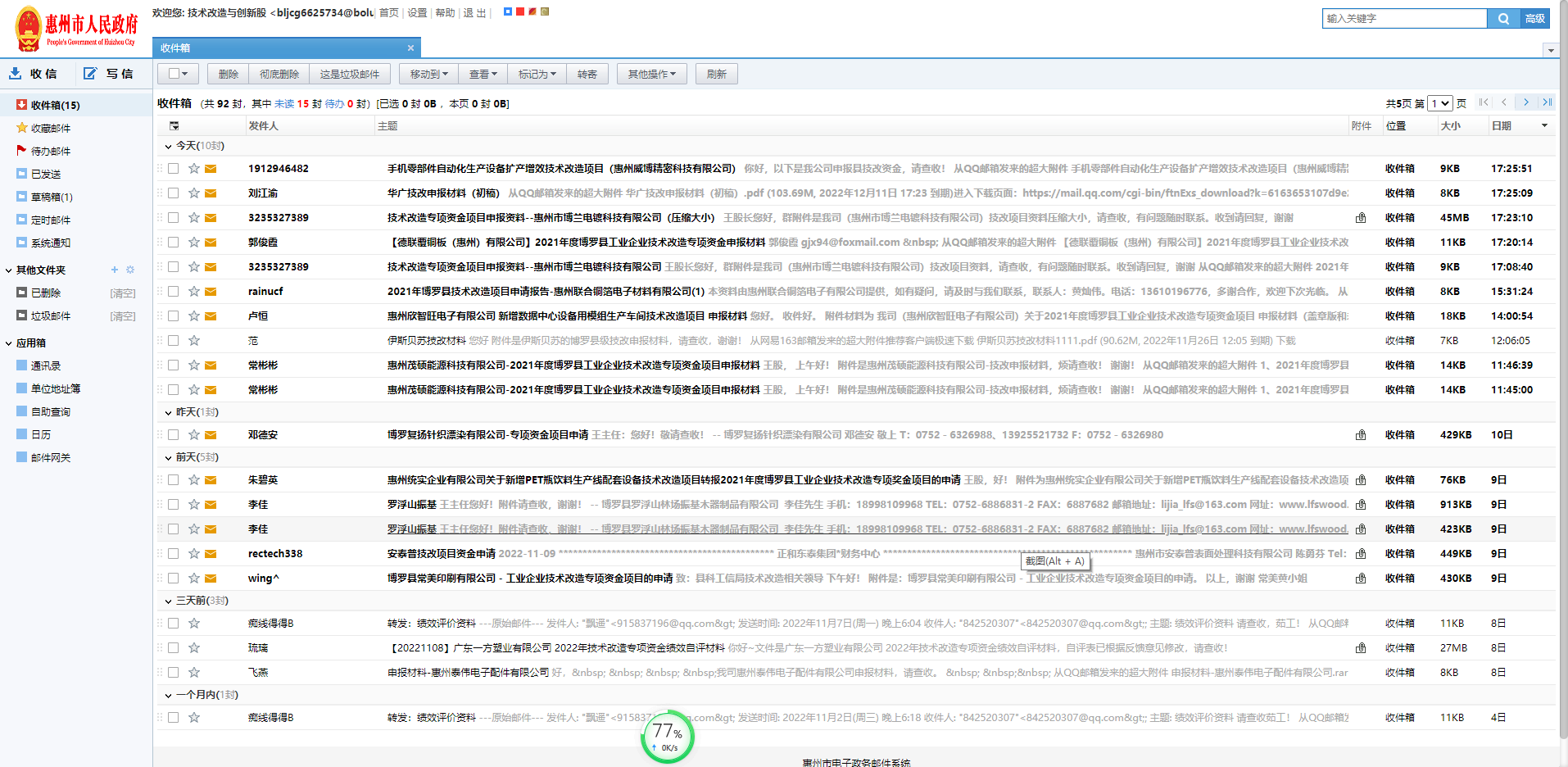The image size is (1568, 767).
Task: Click the 刷新 refresh button
Action: 716,75
